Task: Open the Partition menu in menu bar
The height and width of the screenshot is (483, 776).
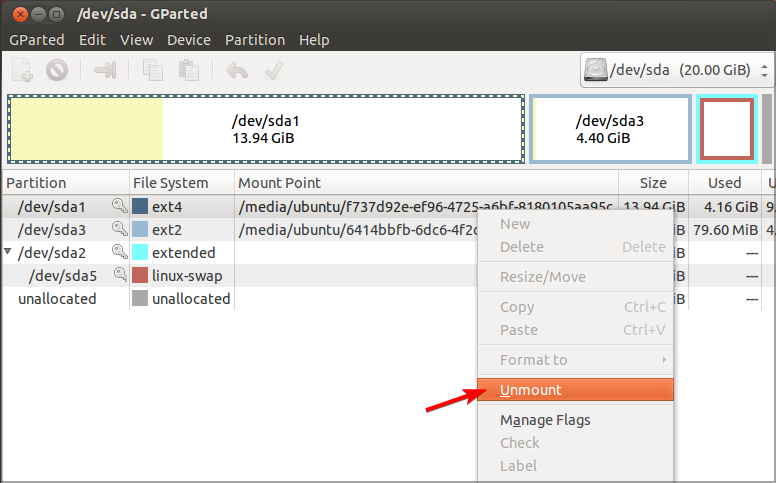Action: [x=255, y=40]
